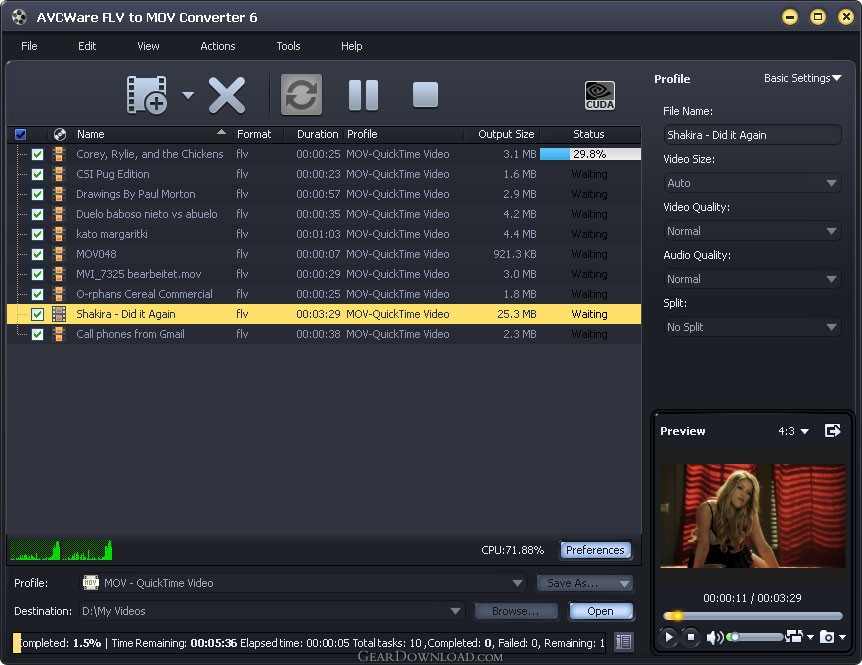Click the CPU usage graph
Screen dimensions: 862x665
pos(60,550)
